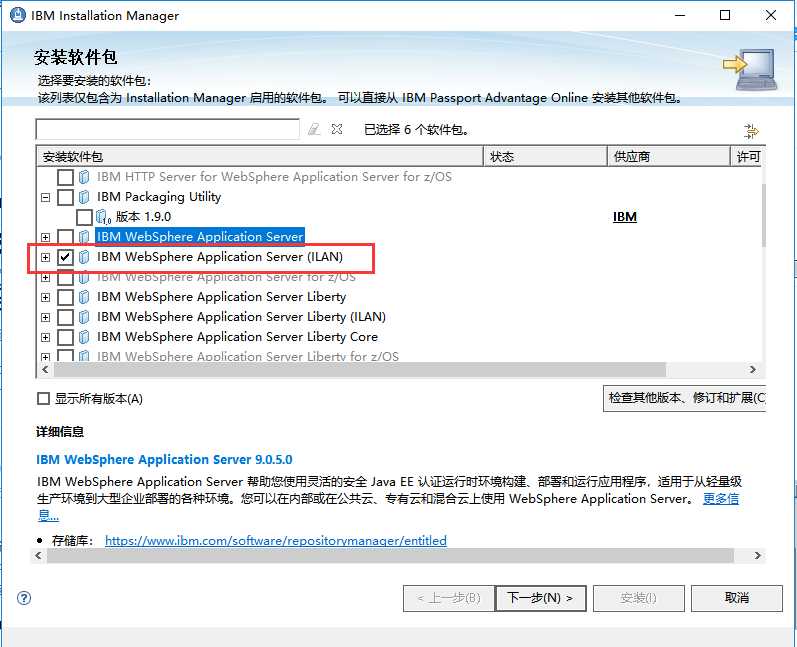Collapse the IBM Packaging Utility tree node
The height and width of the screenshot is (647, 797).
tap(46, 197)
